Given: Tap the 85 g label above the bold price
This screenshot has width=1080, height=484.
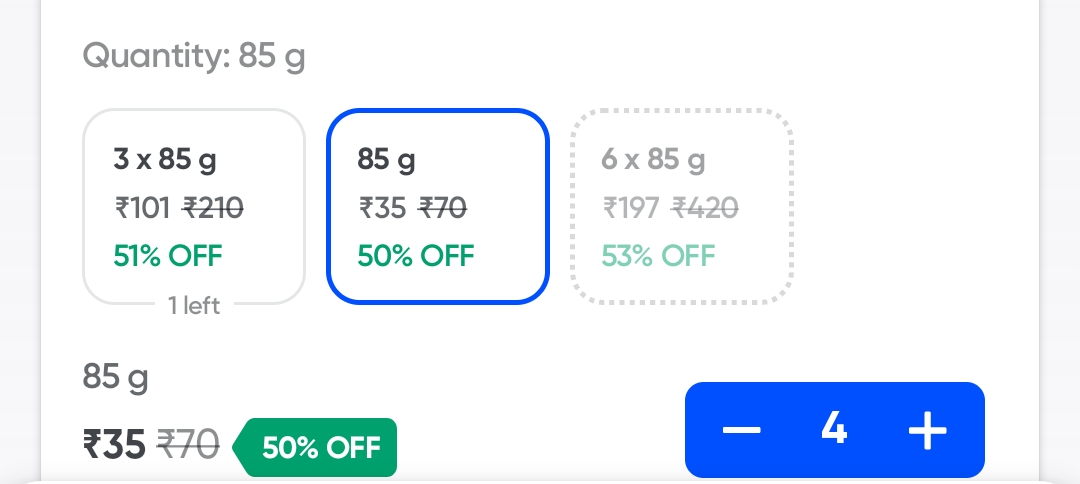Looking at the screenshot, I should click(x=115, y=378).
